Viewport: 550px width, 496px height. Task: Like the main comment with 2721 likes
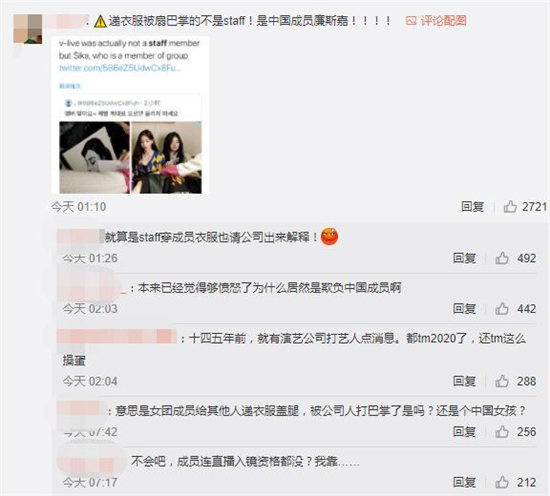(510, 206)
